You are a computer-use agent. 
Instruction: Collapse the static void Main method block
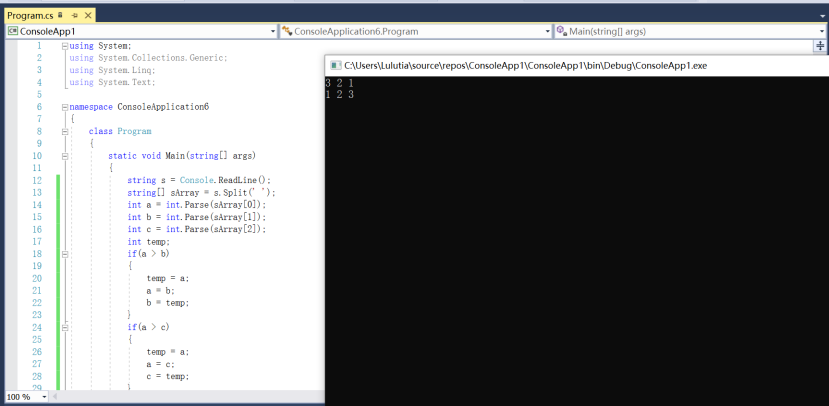65,156
